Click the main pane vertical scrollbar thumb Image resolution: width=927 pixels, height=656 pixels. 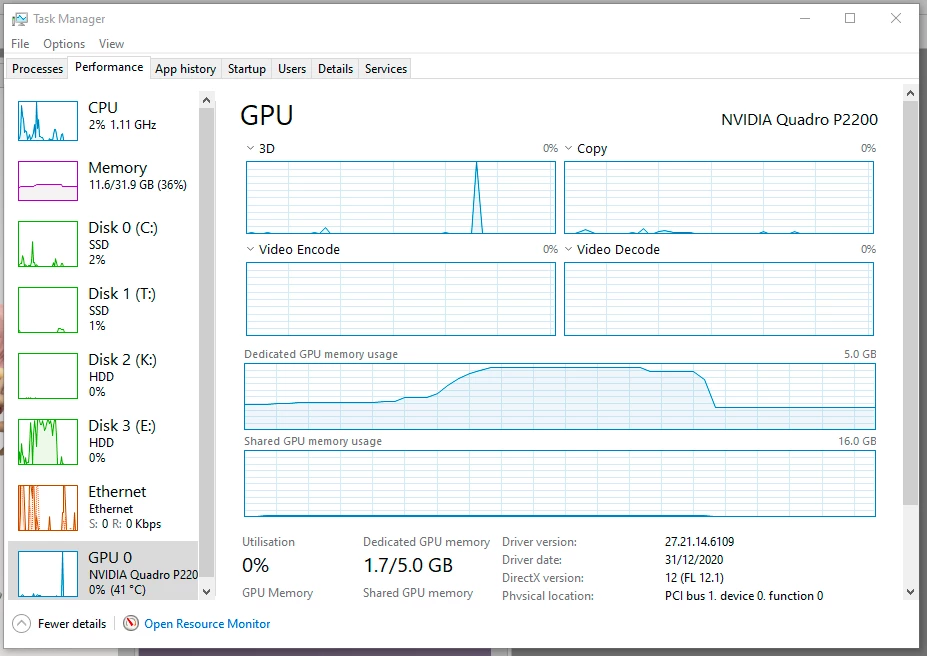click(910, 303)
